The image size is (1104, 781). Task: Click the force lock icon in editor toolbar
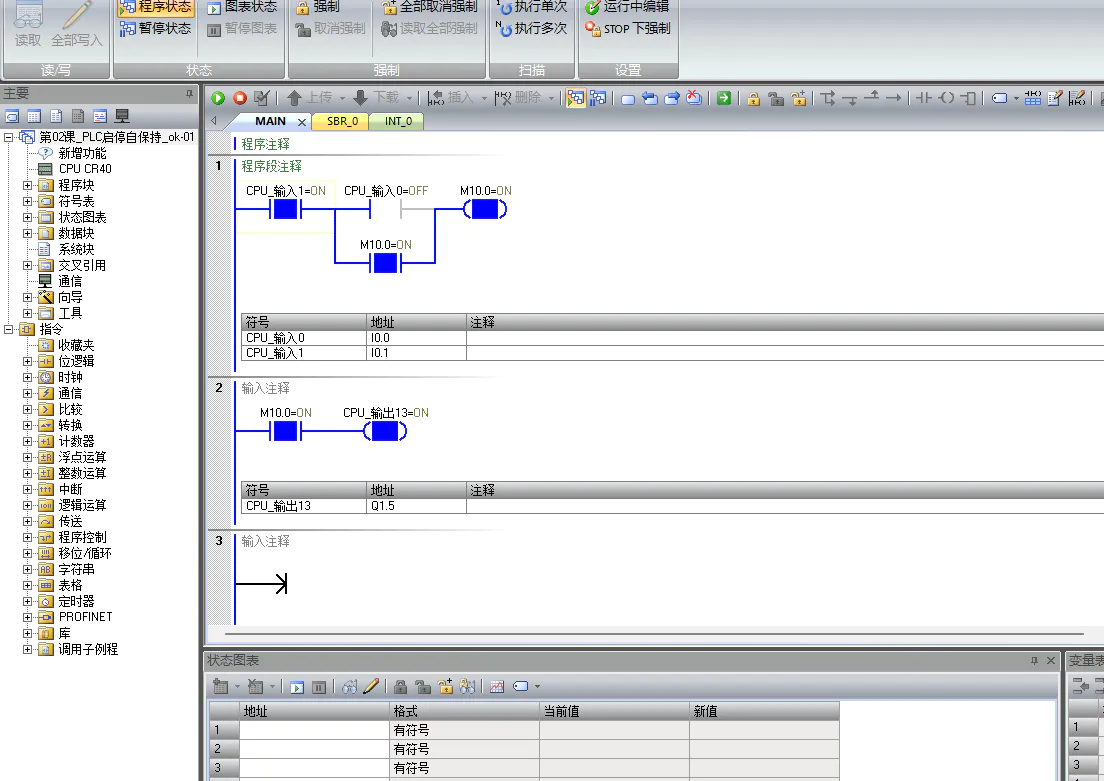pyautogui.click(x=753, y=99)
